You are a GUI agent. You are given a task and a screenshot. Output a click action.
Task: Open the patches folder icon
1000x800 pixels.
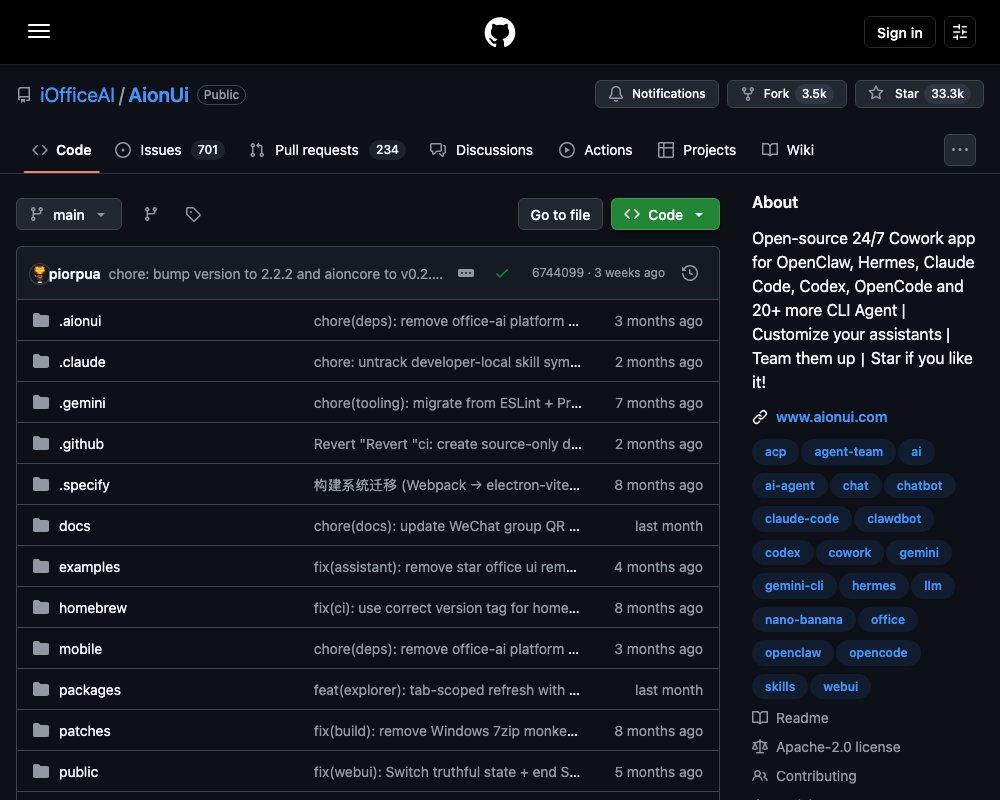pos(41,730)
